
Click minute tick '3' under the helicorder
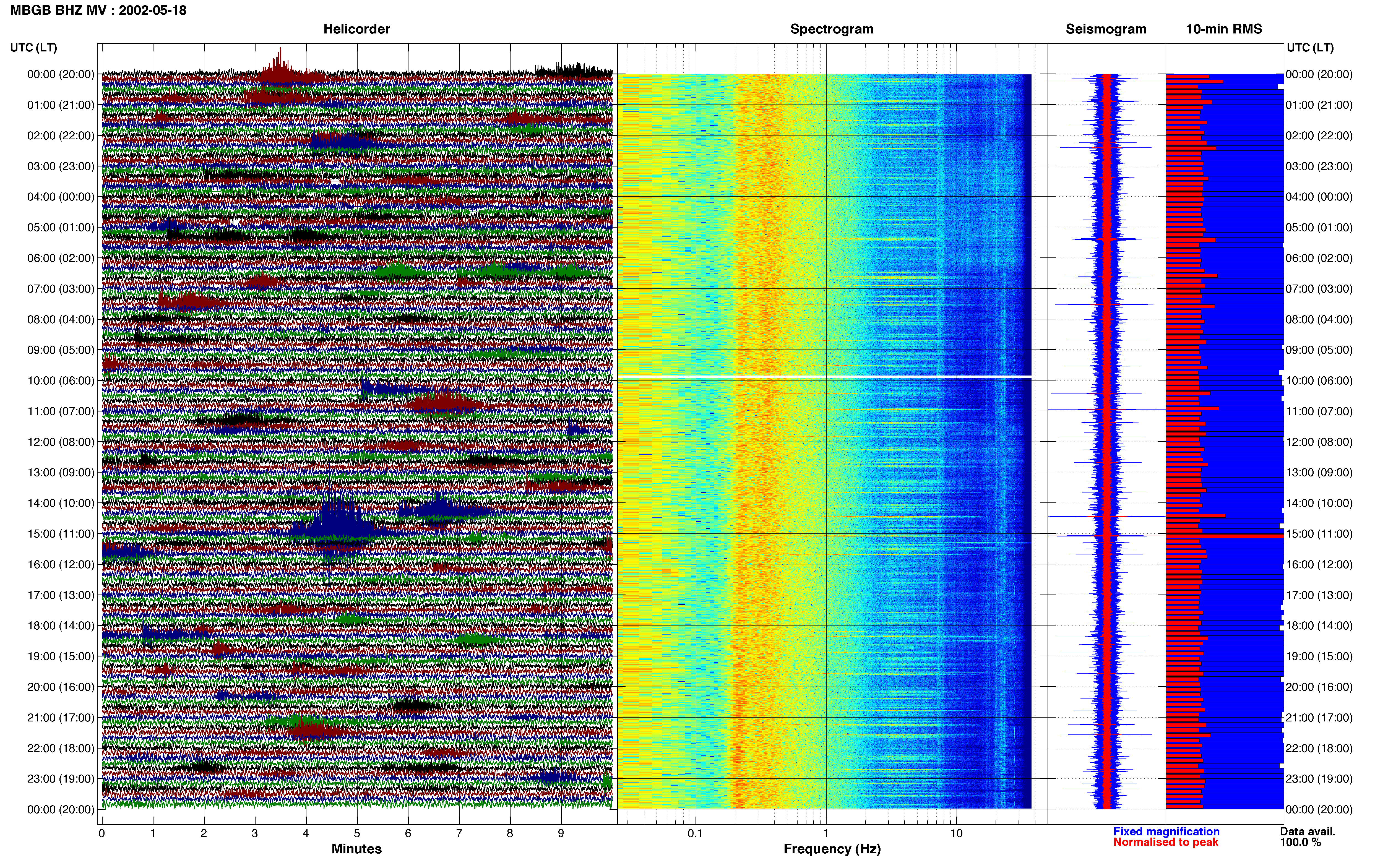[255, 833]
